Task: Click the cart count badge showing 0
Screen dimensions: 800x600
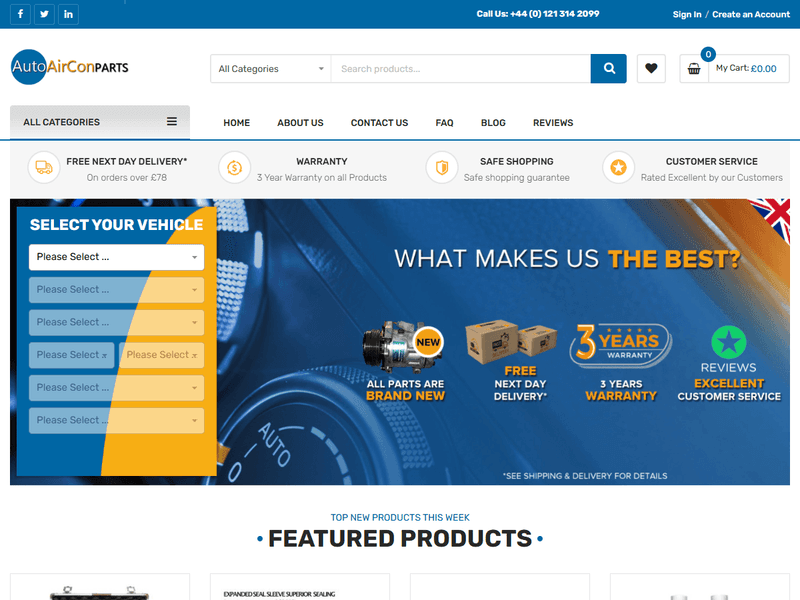Action: 708,54
